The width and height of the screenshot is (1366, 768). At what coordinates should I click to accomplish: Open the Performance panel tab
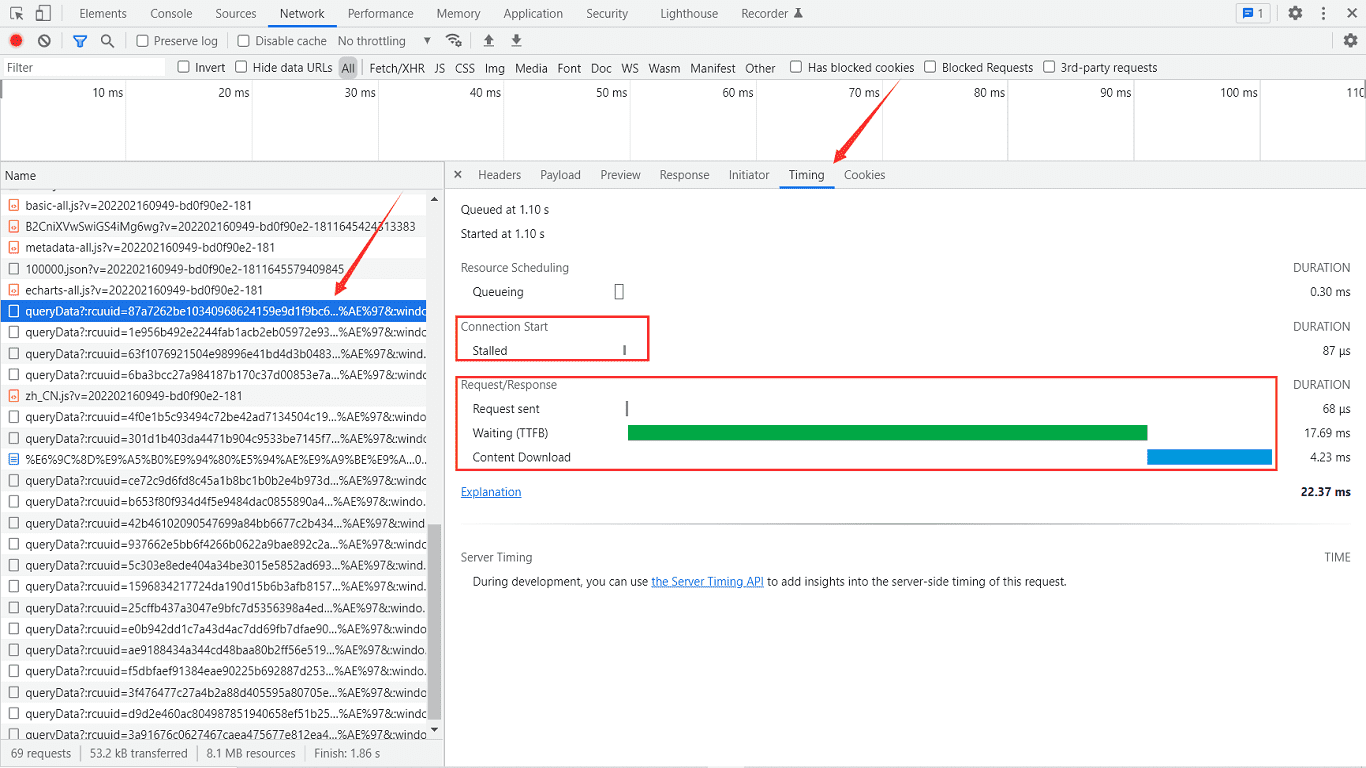(380, 14)
